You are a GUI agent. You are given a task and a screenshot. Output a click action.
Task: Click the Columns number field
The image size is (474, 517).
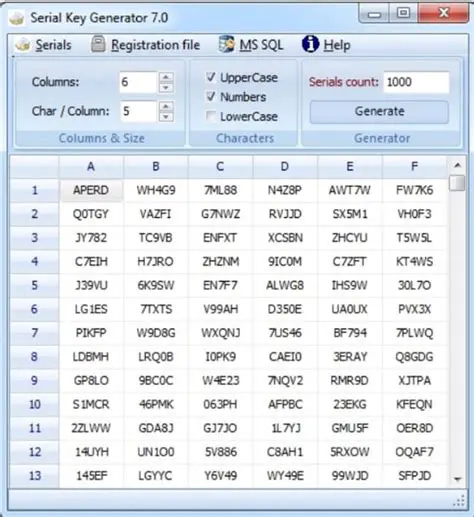point(138,82)
